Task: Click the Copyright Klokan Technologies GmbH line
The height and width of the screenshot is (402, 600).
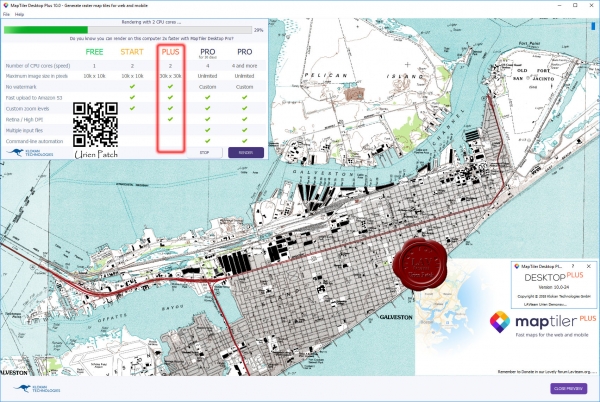Action: (554, 296)
